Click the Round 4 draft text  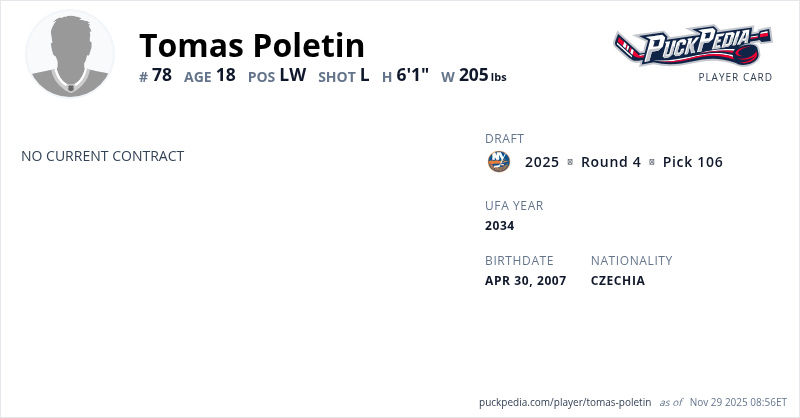point(610,162)
